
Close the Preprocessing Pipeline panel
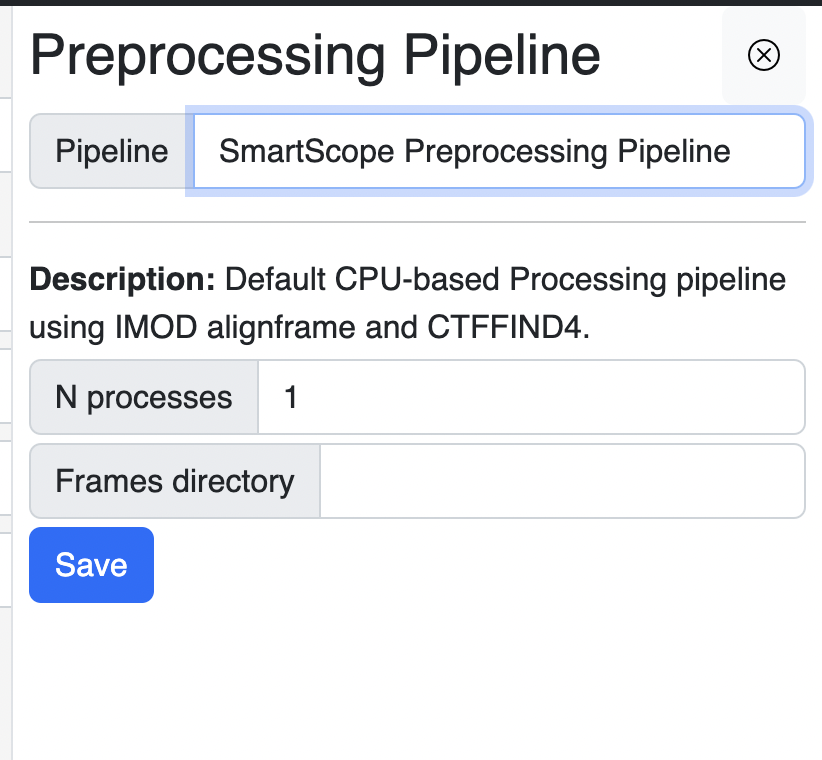764,55
